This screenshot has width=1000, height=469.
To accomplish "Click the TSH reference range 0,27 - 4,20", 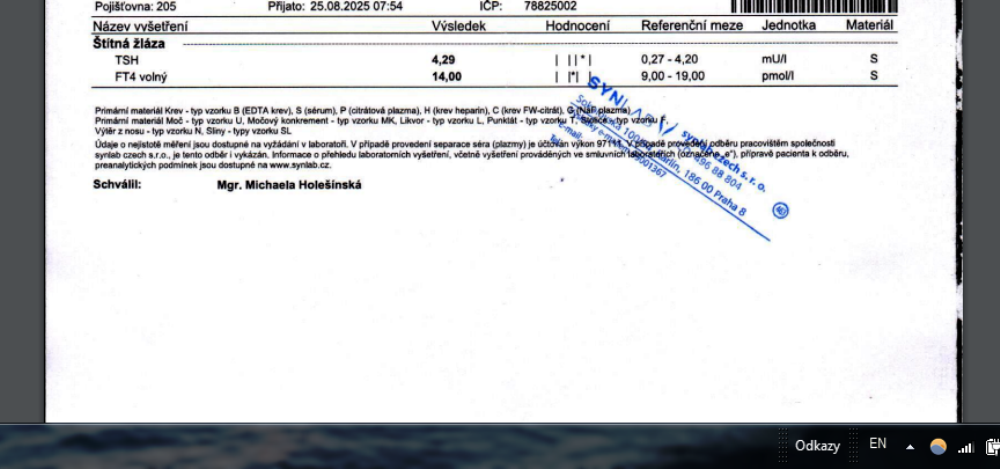I will click(669, 60).
